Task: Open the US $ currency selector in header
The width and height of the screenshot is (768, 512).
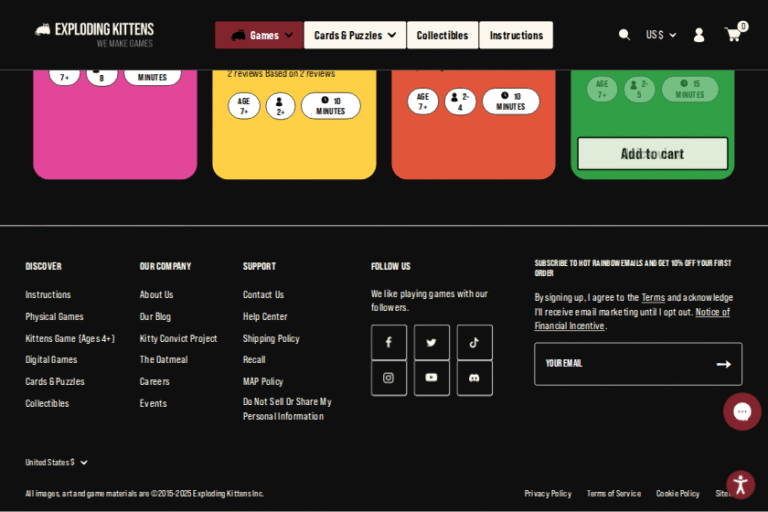Action: pyautogui.click(x=661, y=35)
